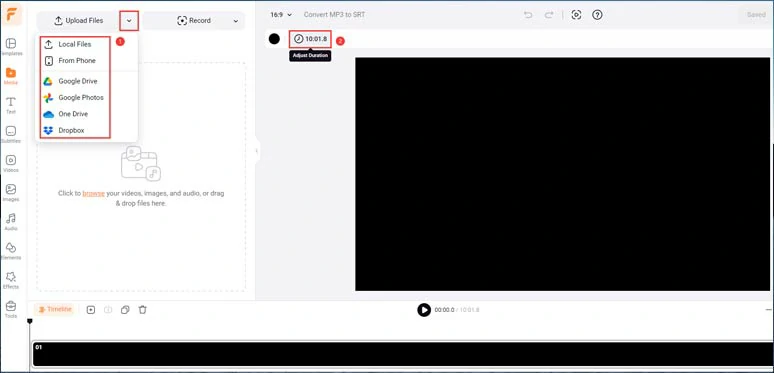Click the duplicate scene icon
Viewport: 774px width, 373px height.
coord(125,310)
